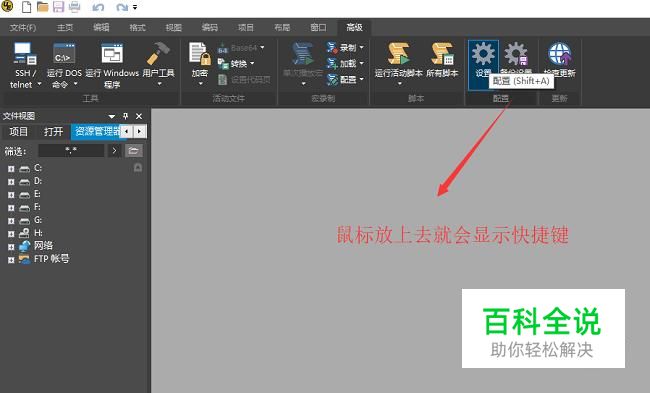Click the browse folder button beside filter
The image size is (650, 393).
[x=133, y=150]
